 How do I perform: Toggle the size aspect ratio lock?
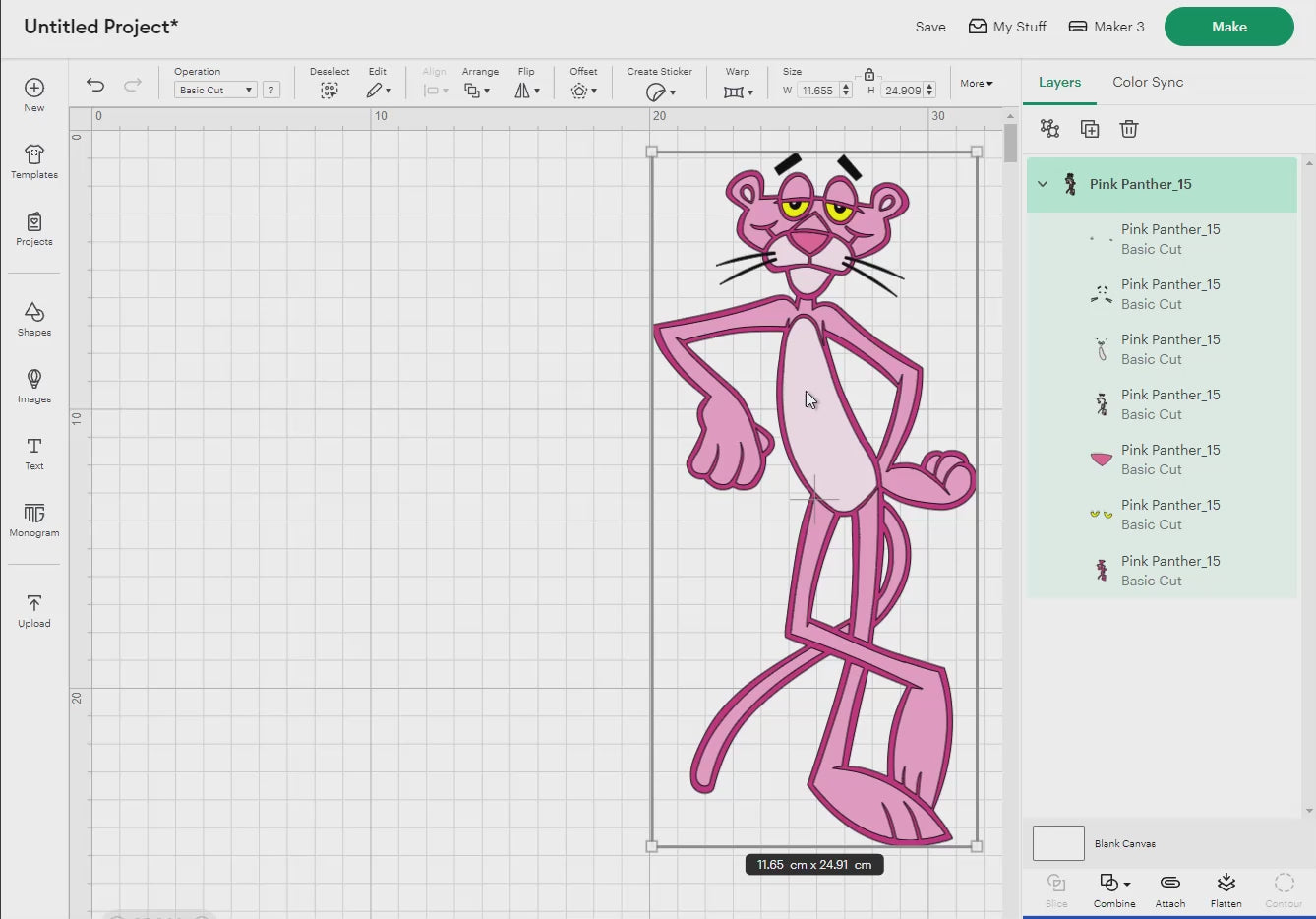click(869, 75)
